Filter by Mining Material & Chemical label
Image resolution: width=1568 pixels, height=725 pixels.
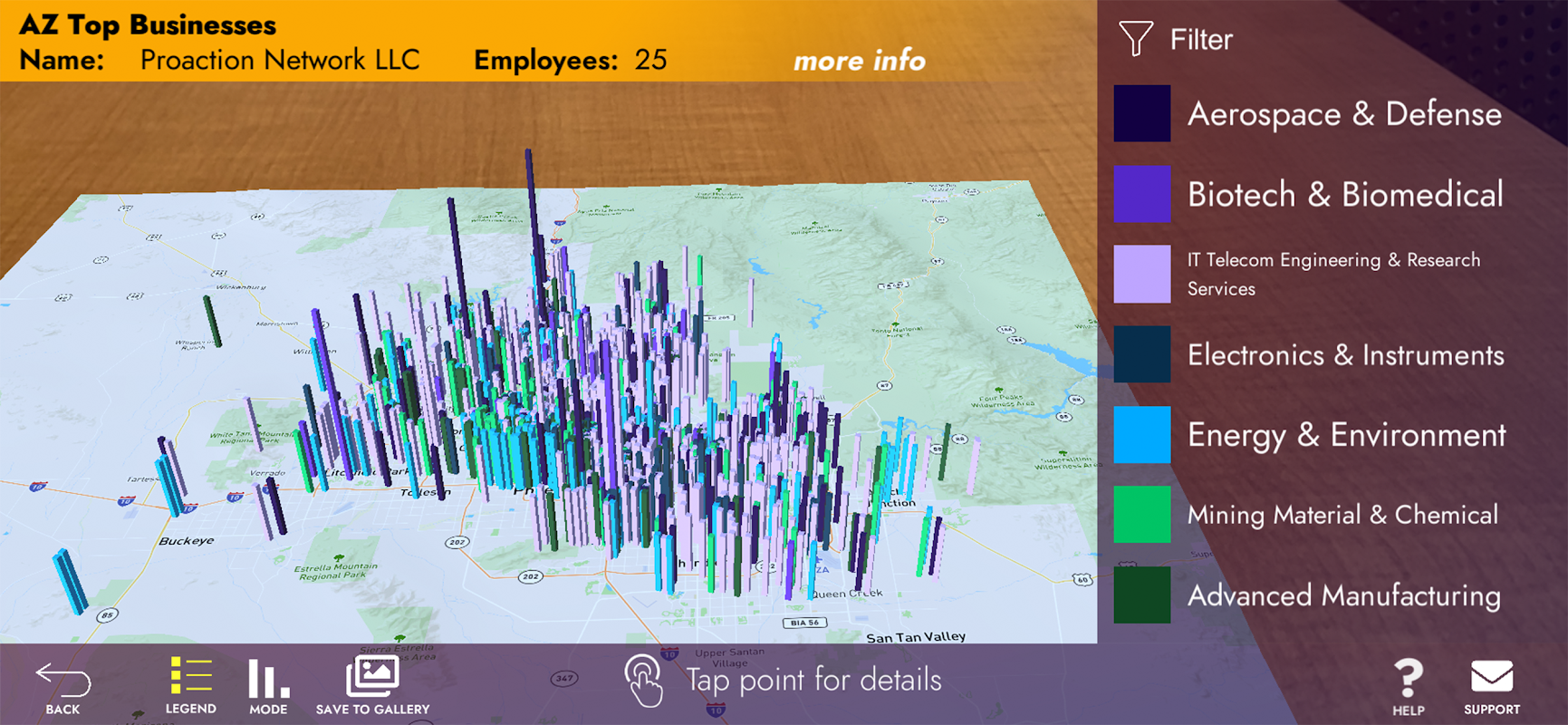(x=1342, y=515)
